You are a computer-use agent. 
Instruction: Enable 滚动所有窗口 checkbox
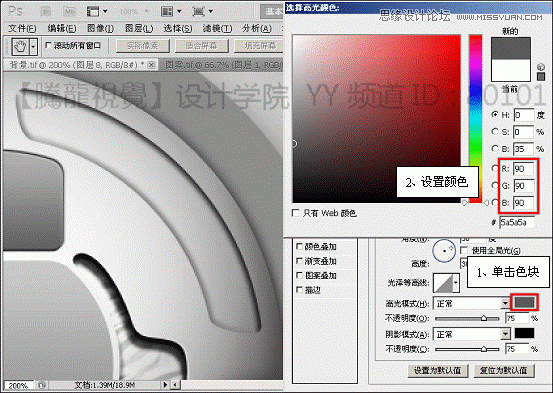tap(49, 46)
